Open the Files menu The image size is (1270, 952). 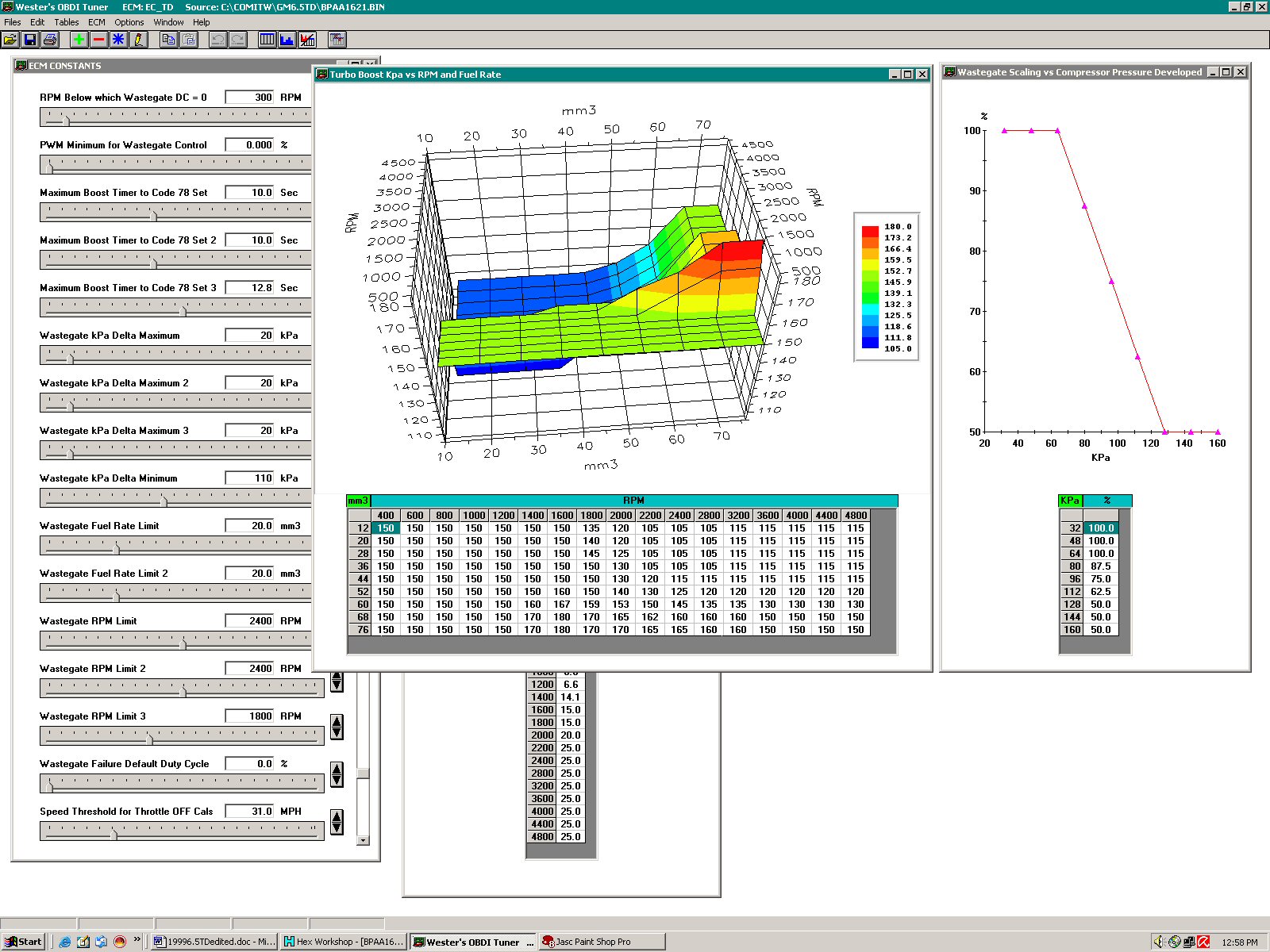13,22
